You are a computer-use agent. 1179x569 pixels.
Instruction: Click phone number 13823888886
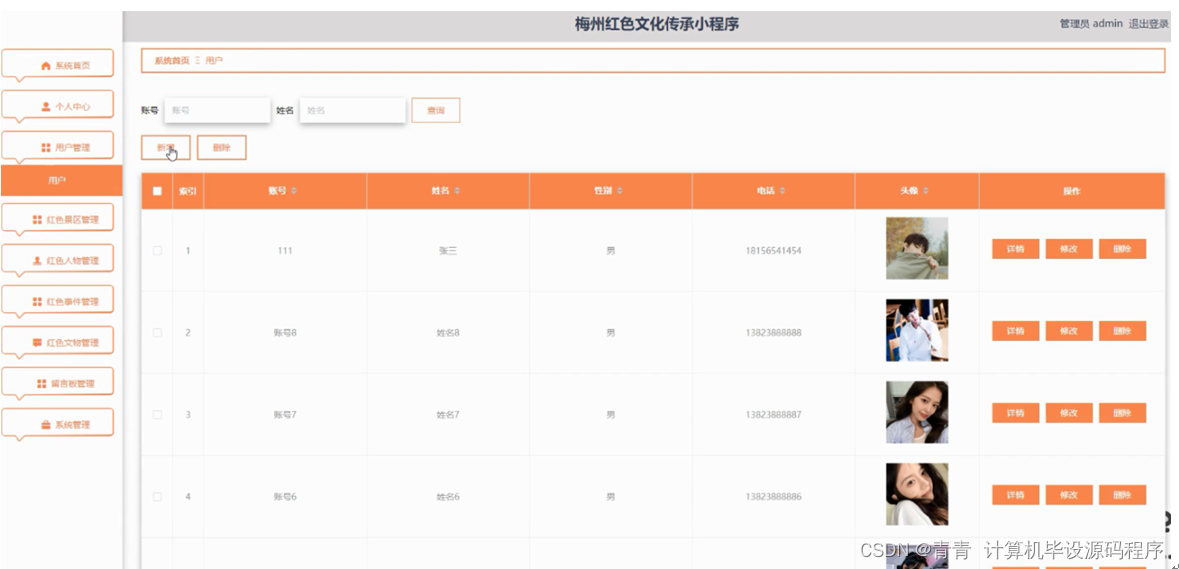[x=773, y=496]
